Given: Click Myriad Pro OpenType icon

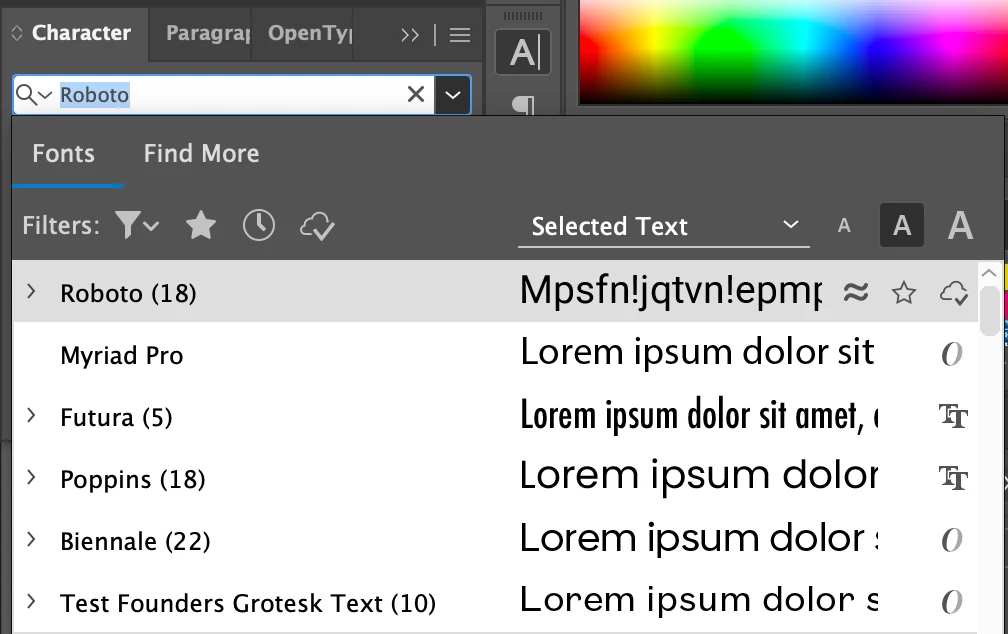Looking at the screenshot, I should (x=952, y=354).
